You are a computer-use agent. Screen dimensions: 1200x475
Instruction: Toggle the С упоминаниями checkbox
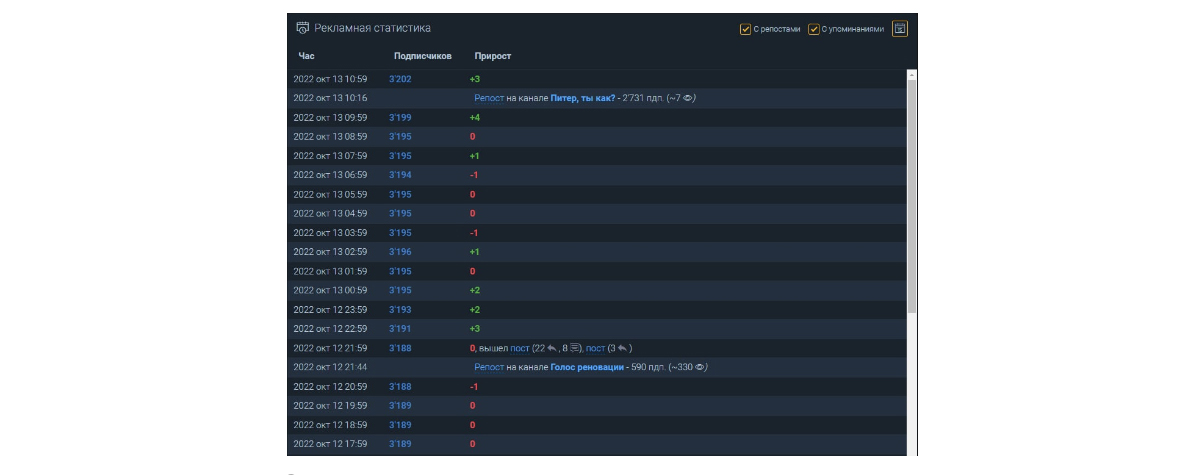click(x=814, y=29)
